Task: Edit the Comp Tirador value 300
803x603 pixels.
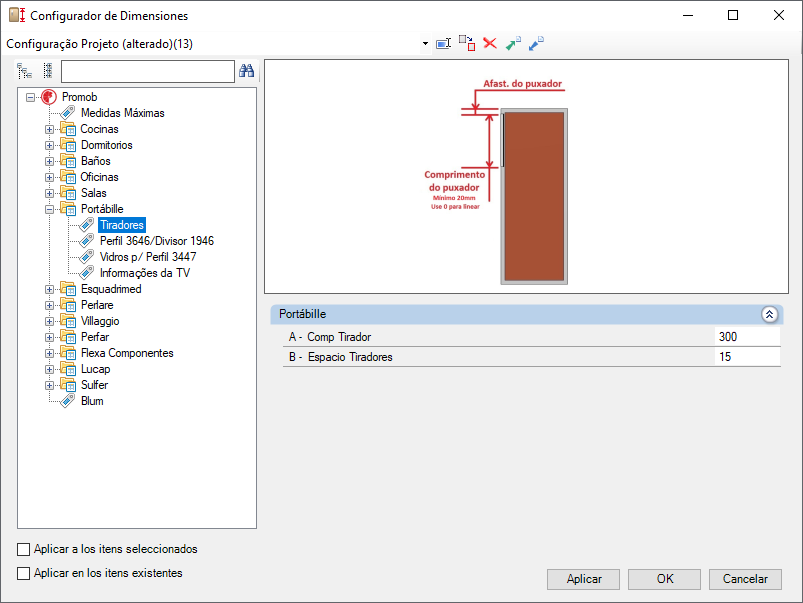Action: point(747,337)
